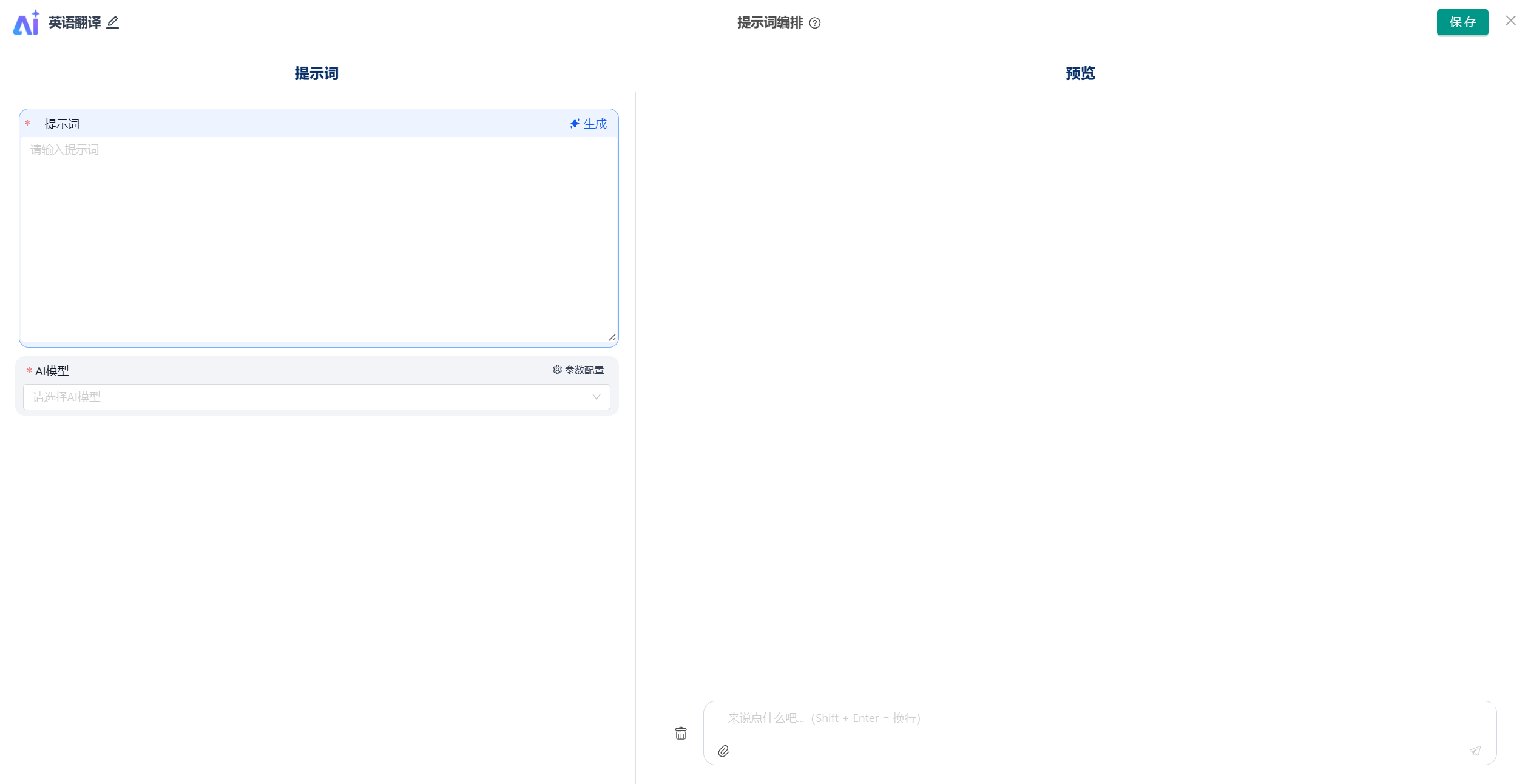Click the pencil icon beside 英语翻译

pos(113,22)
